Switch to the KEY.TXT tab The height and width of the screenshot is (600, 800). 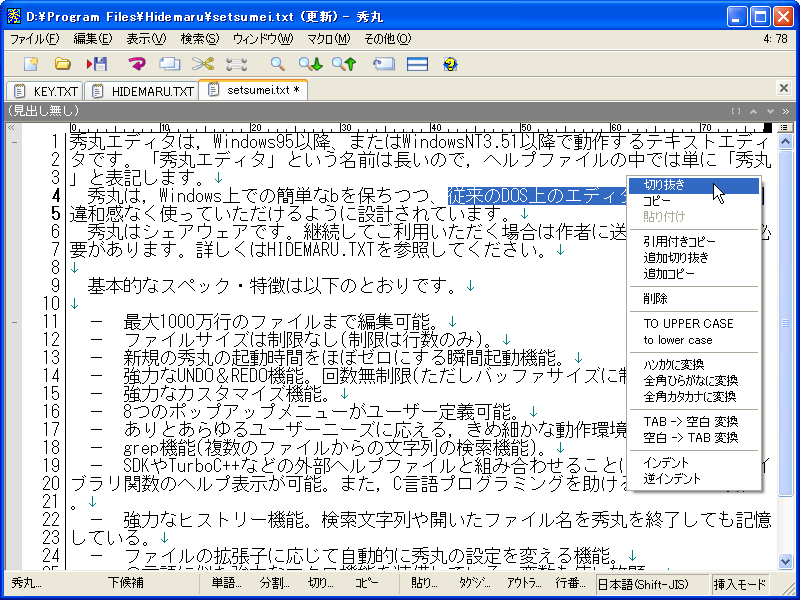click(x=45, y=91)
